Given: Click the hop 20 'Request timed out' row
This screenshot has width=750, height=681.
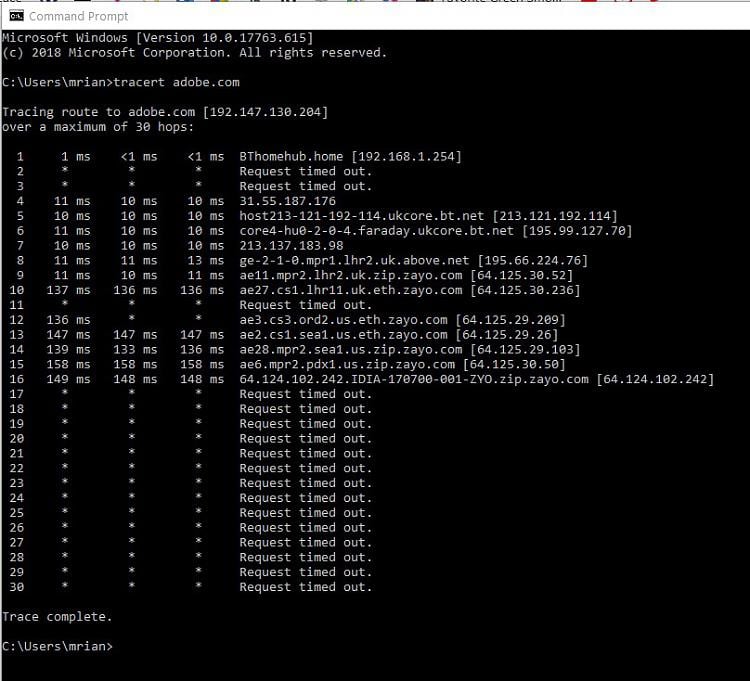Looking at the screenshot, I should pyautogui.click(x=190, y=438).
